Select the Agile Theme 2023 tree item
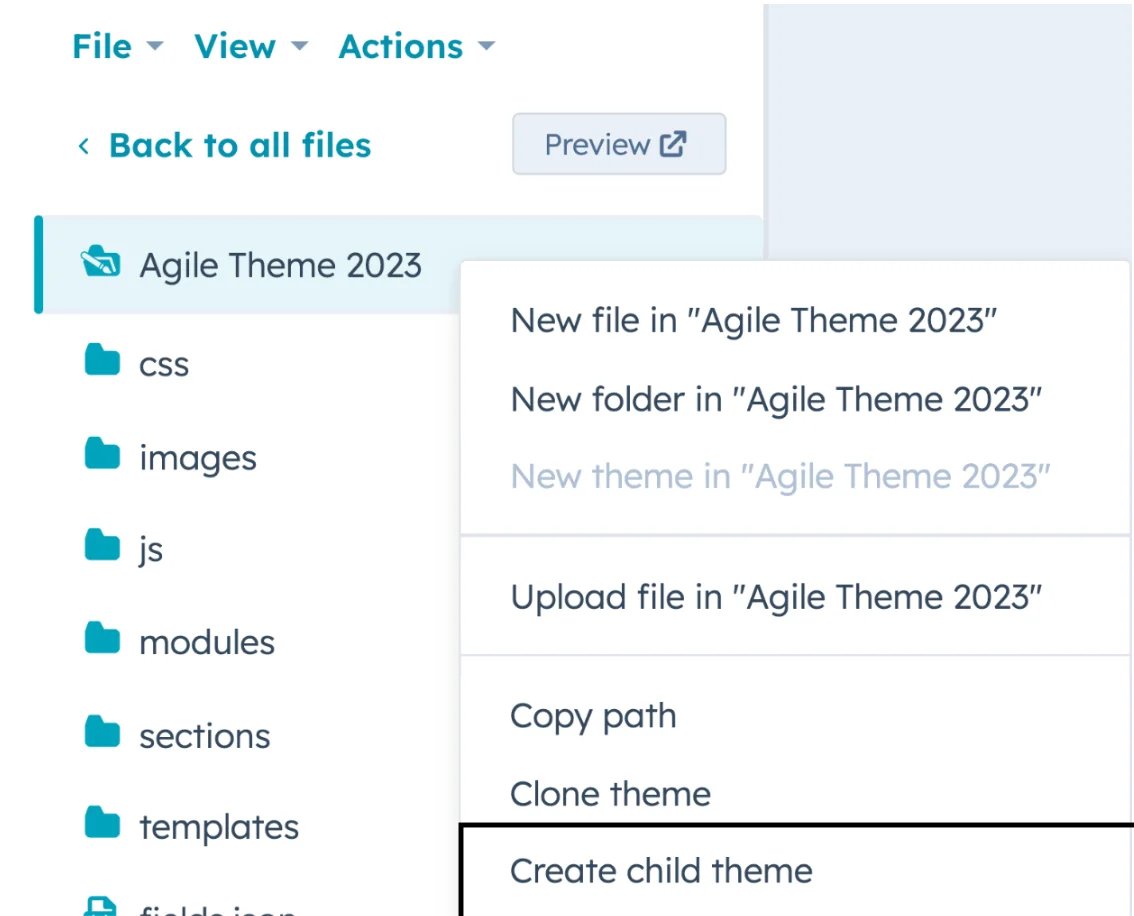This screenshot has width=1134, height=916. tap(280, 264)
